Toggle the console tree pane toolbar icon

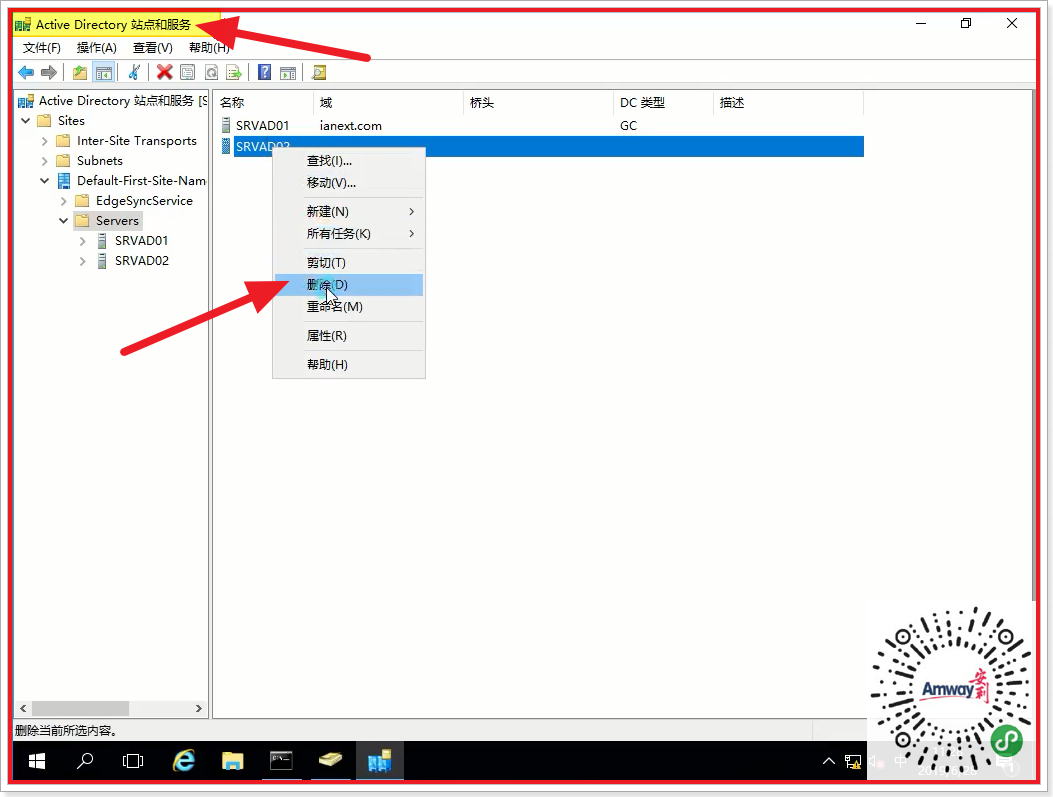point(103,73)
